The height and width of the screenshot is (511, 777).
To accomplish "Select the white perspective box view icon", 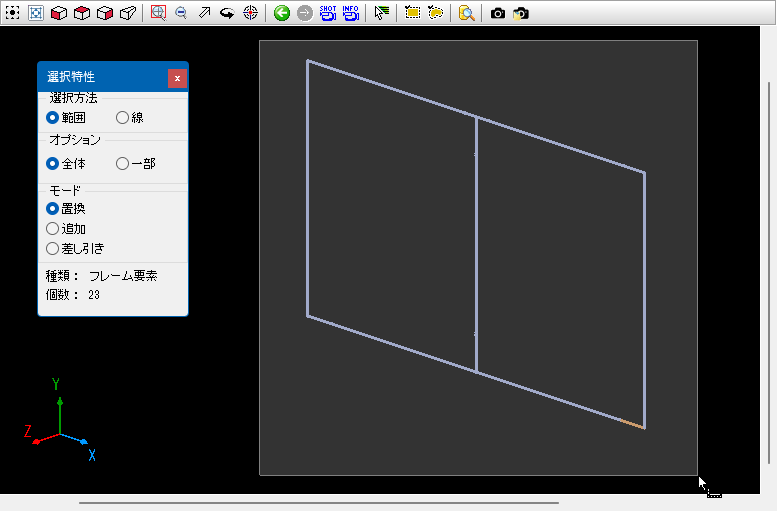I will coord(128,13).
